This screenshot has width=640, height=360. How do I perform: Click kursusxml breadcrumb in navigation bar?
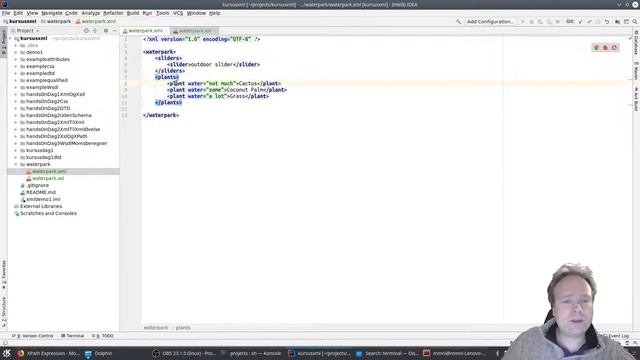(20, 21)
